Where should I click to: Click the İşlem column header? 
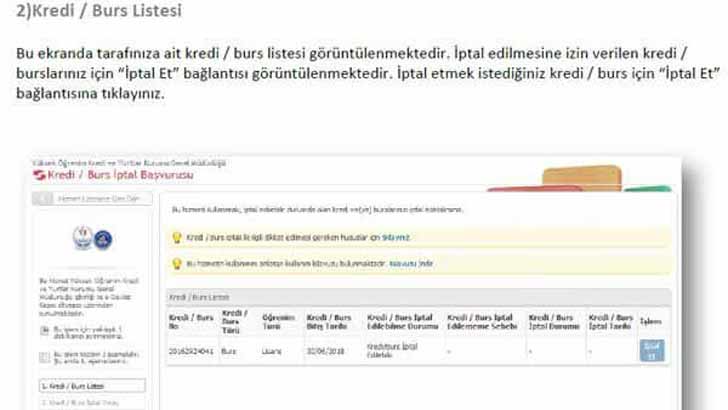pos(650,321)
